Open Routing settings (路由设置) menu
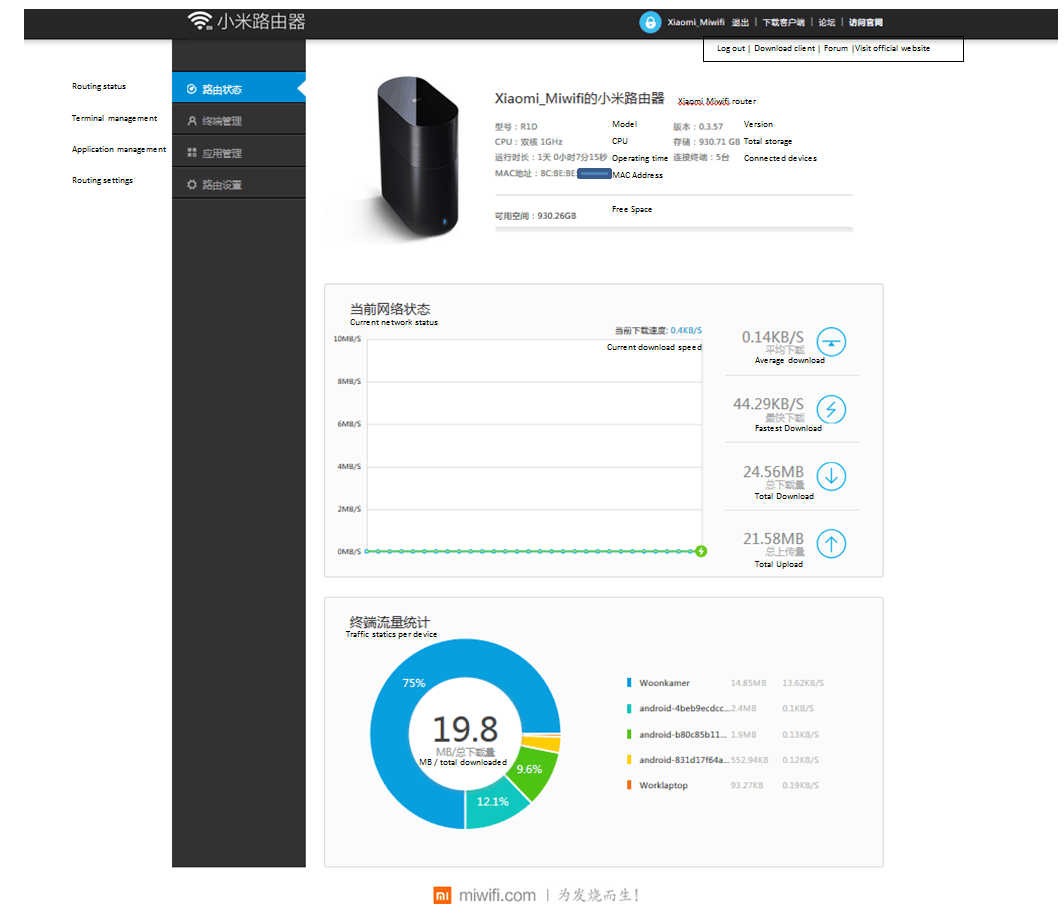The height and width of the screenshot is (914, 1064). coord(239,185)
